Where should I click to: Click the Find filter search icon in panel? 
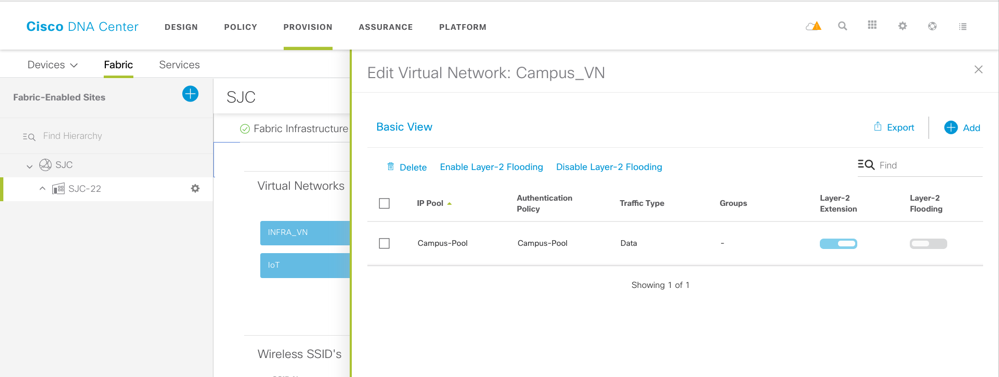[x=866, y=164]
